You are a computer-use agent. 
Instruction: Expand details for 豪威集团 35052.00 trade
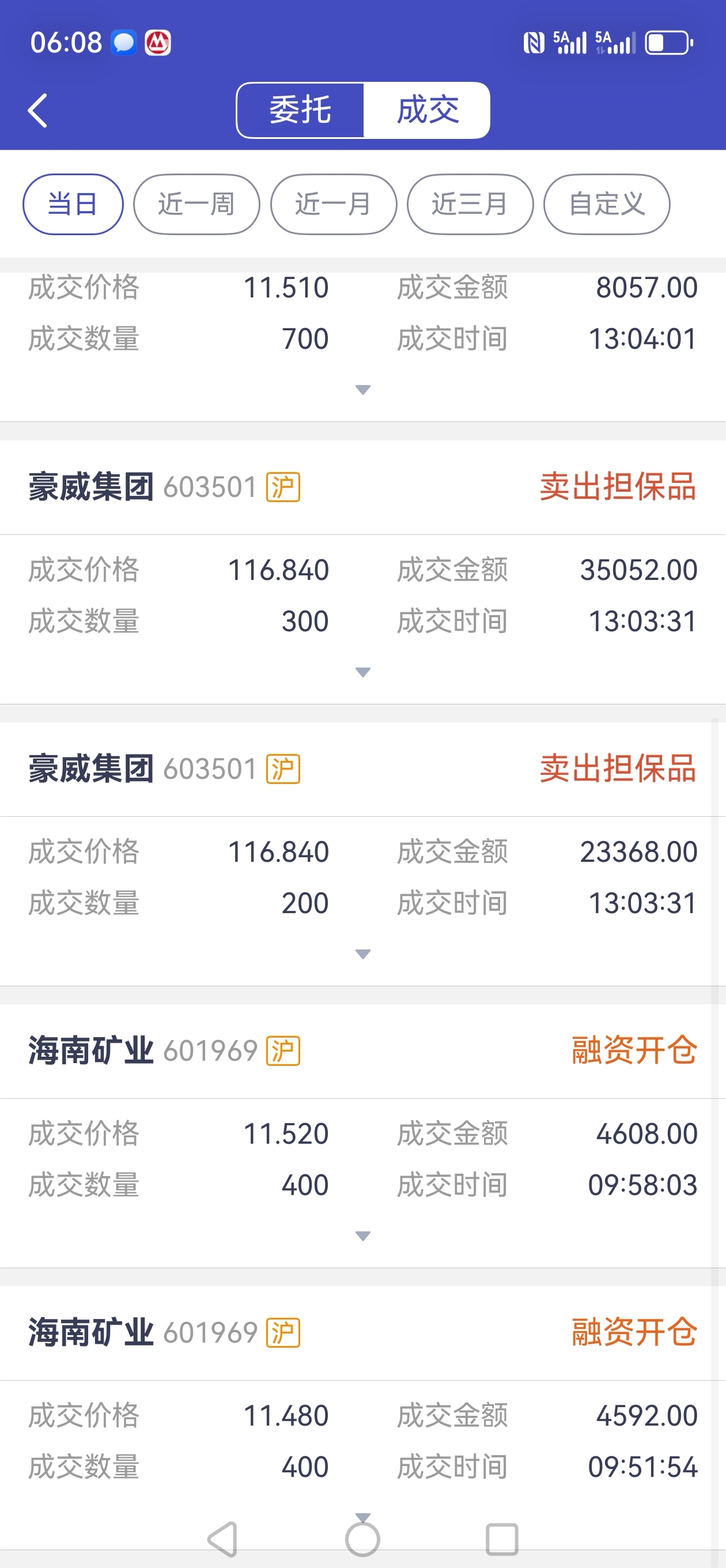click(x=362, y=673)
